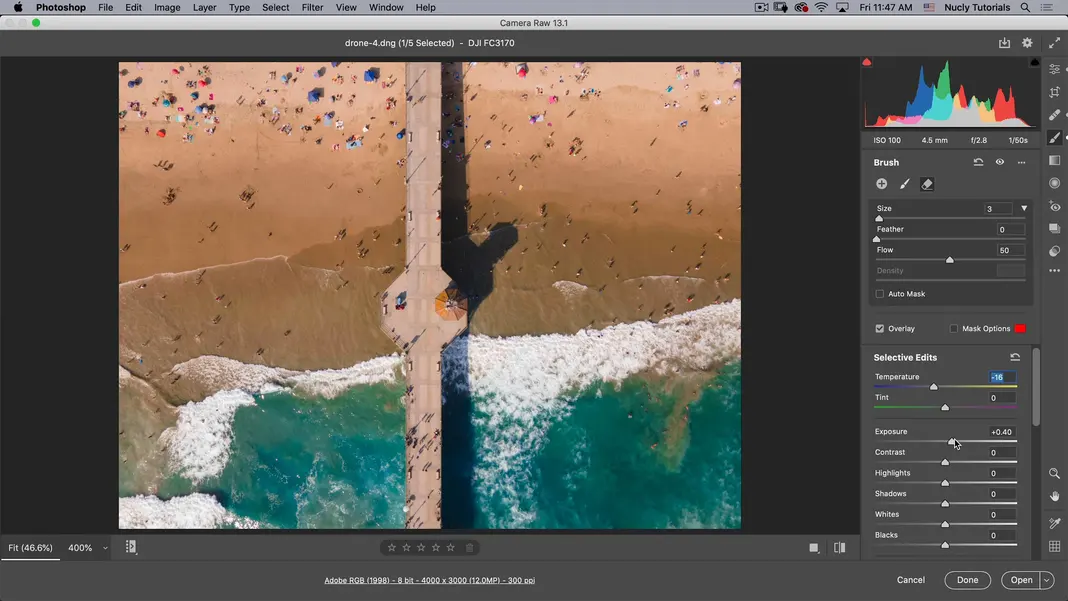Click the Open button
Screen dimensions: 1068x601
tap(1021, 580)
